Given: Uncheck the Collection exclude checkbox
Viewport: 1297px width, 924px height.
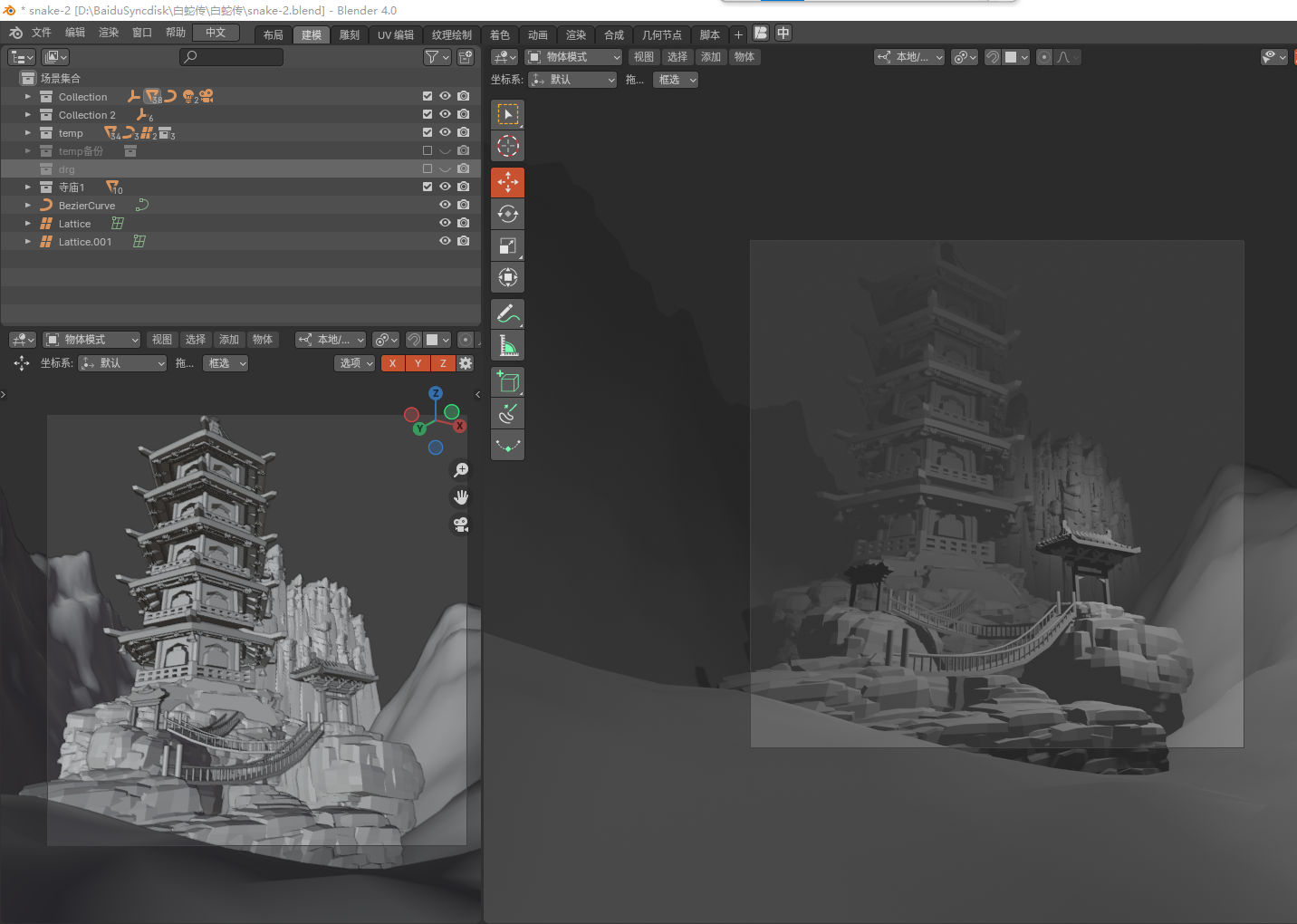Looking at the screenshot, I should (x=428, y=96).
